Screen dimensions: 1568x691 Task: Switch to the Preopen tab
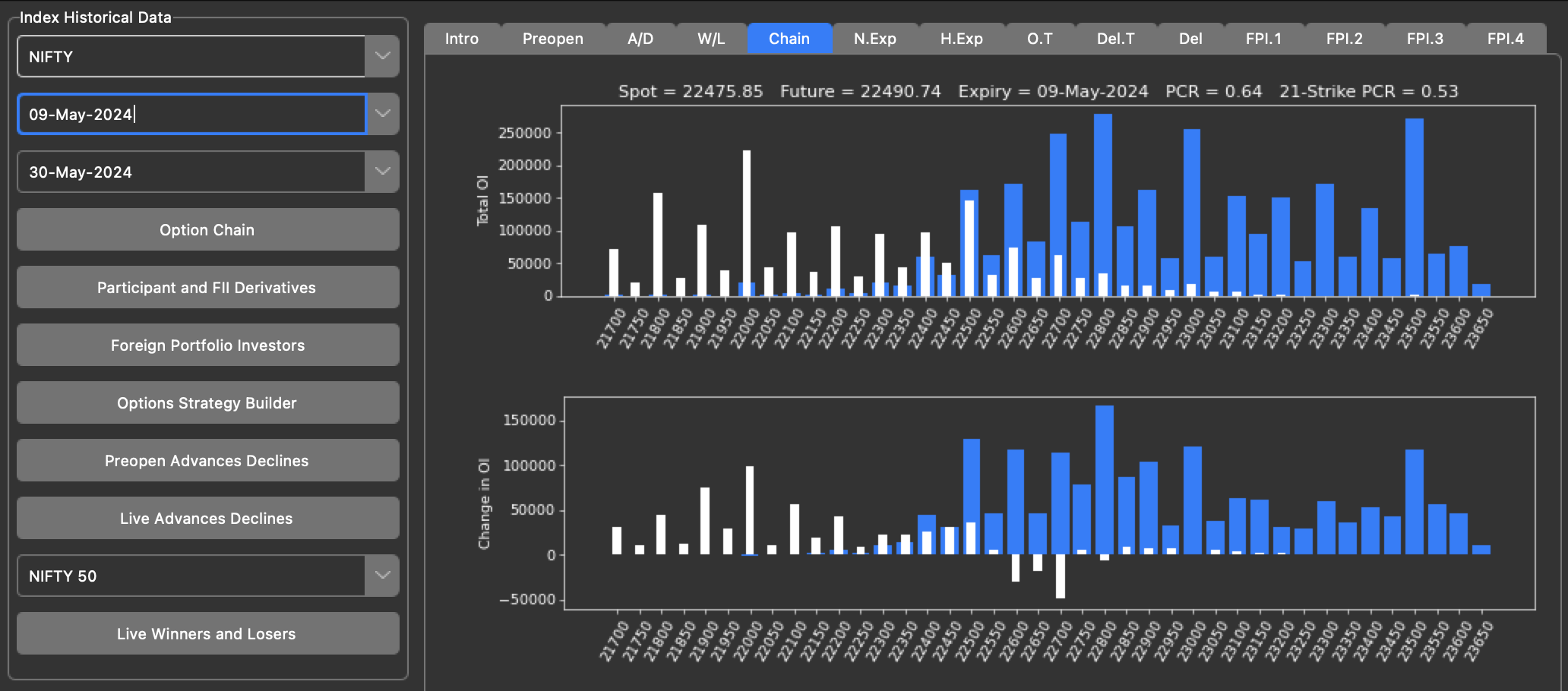tap(553, 39)
